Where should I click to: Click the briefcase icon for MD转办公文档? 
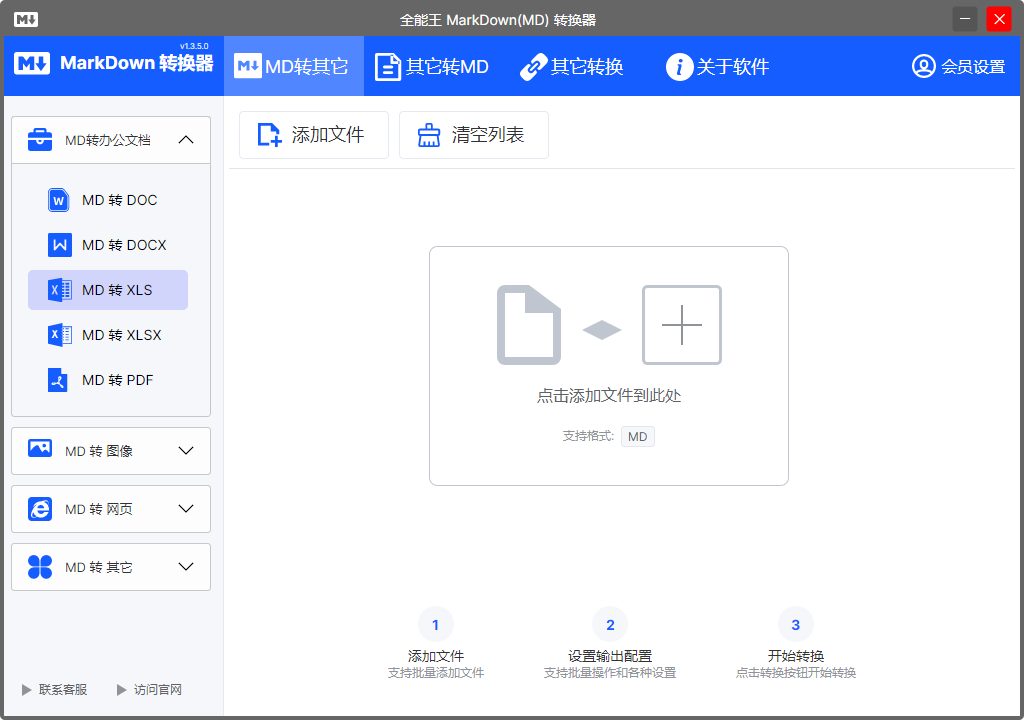[x=40, y=139]
